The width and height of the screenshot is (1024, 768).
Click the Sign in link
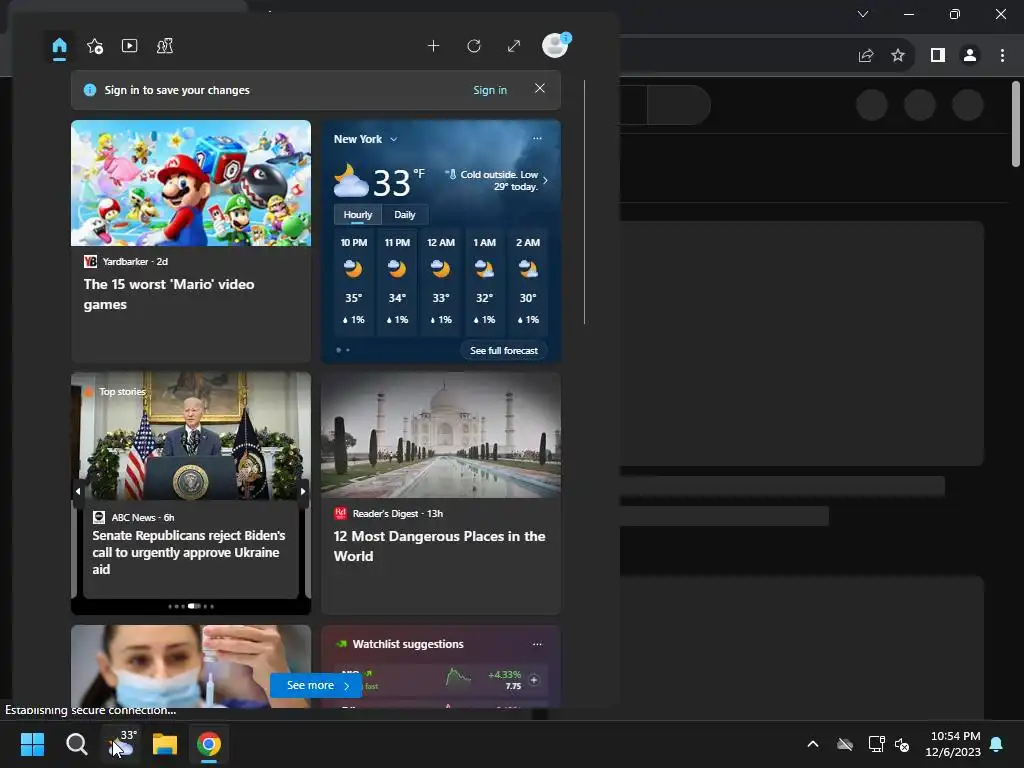490,90
